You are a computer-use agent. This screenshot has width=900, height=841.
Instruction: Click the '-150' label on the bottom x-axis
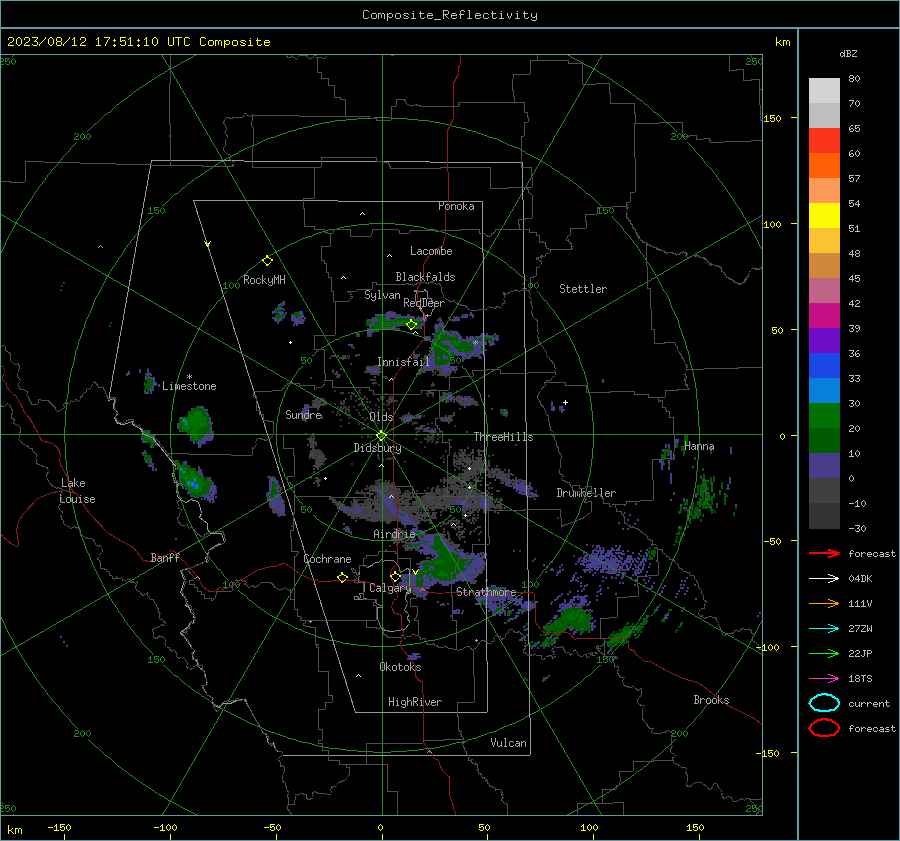[59, 827]
